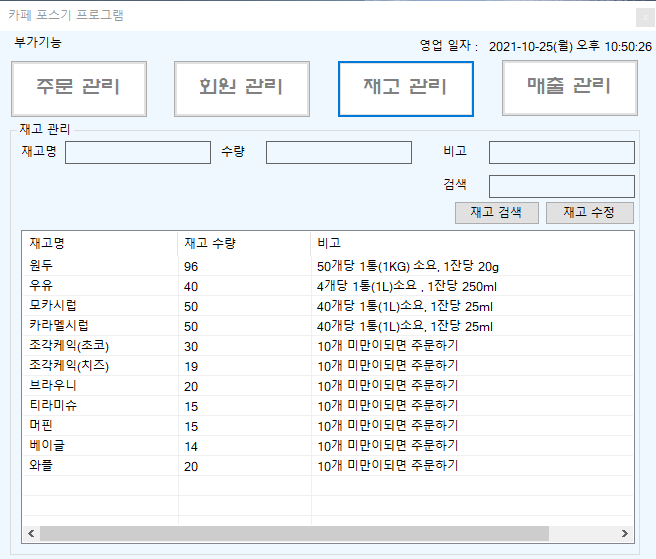Click the 우유 note about 1잔당 250ml

click(407, 286)
